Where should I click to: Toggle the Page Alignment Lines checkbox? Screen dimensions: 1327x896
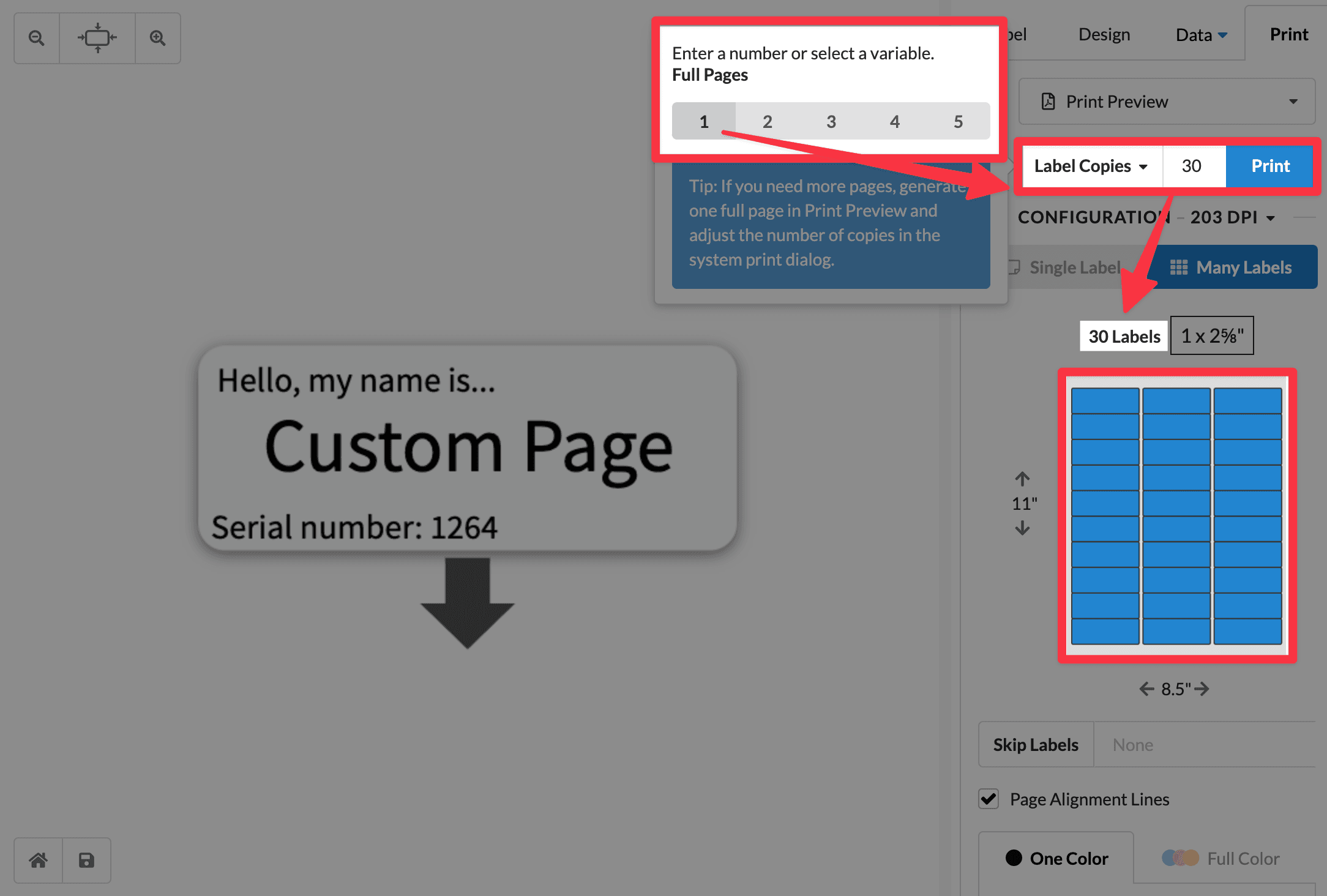(x=988, y=799)
